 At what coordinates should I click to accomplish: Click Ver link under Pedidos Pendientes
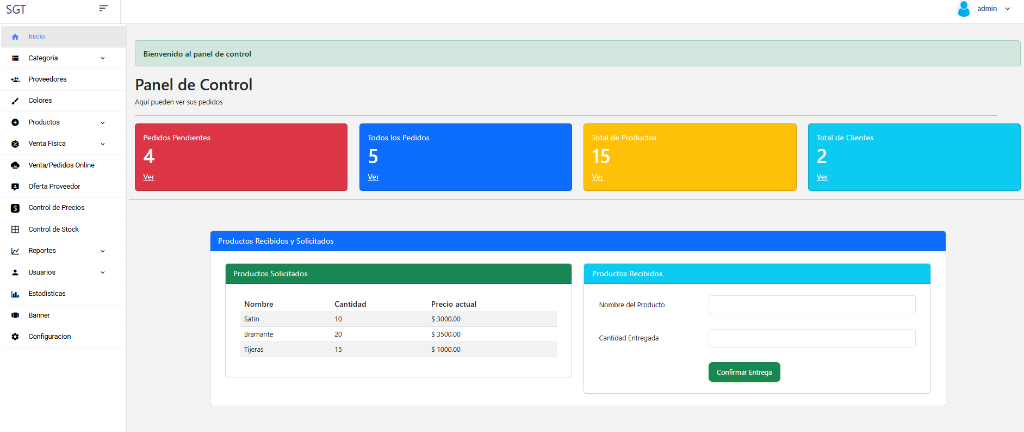[x=149, y=177]
